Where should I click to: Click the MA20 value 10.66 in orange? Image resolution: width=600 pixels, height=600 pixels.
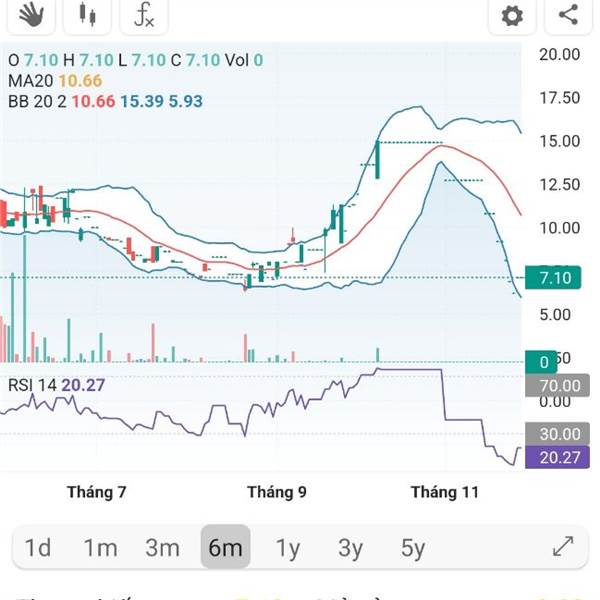tap(80, 81)
